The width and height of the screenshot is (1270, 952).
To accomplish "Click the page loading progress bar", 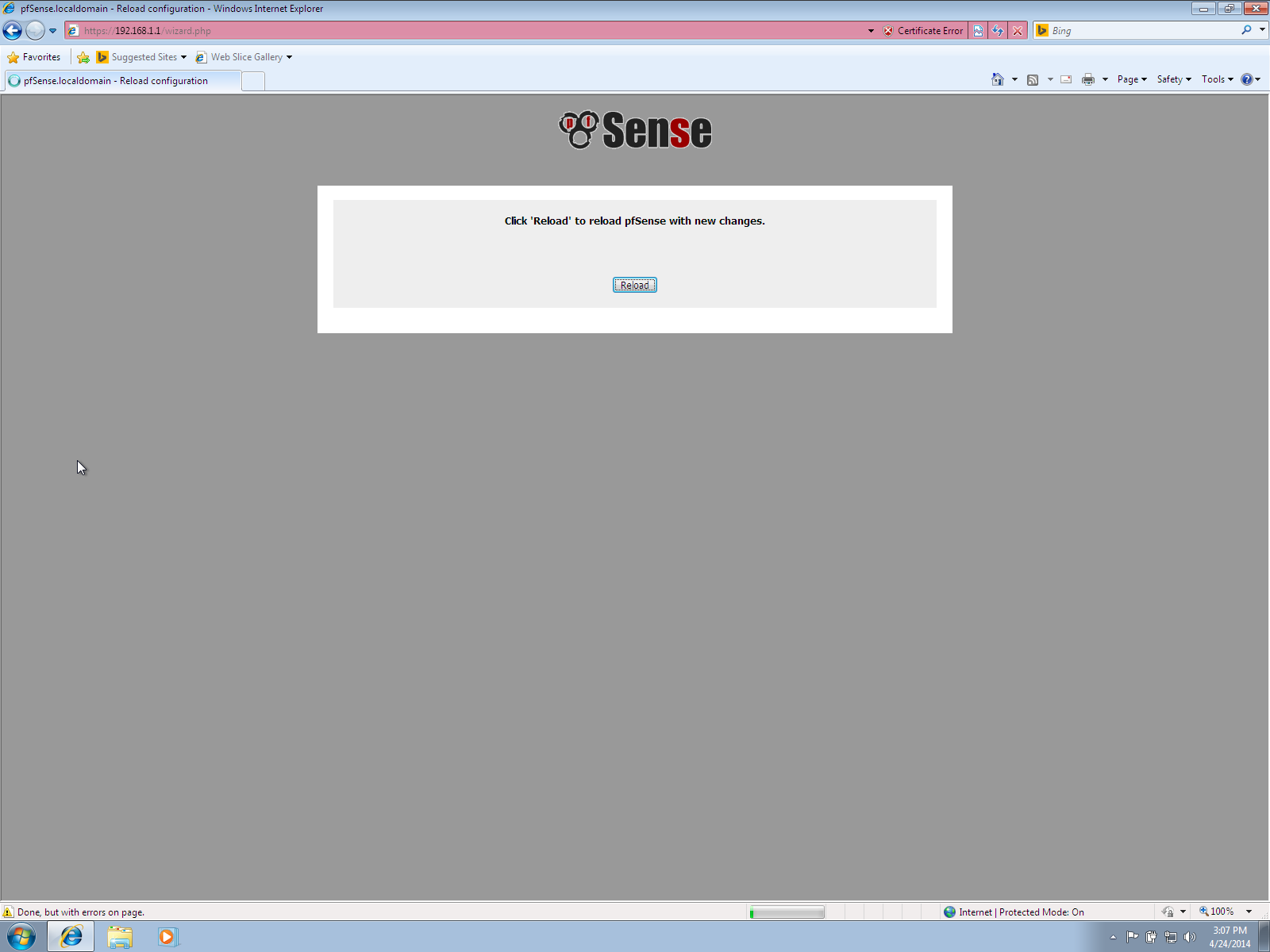I will click(x=787, y=912).
